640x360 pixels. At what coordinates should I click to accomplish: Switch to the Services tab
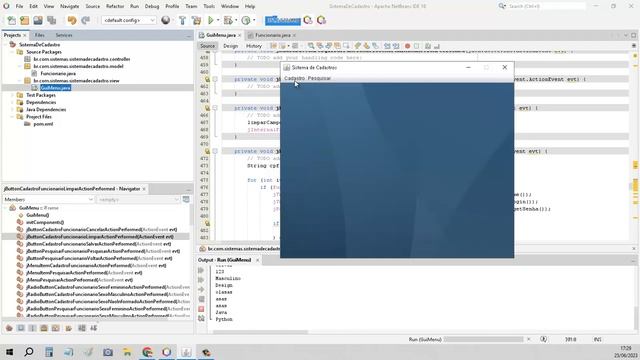click(x=64, y=35)
